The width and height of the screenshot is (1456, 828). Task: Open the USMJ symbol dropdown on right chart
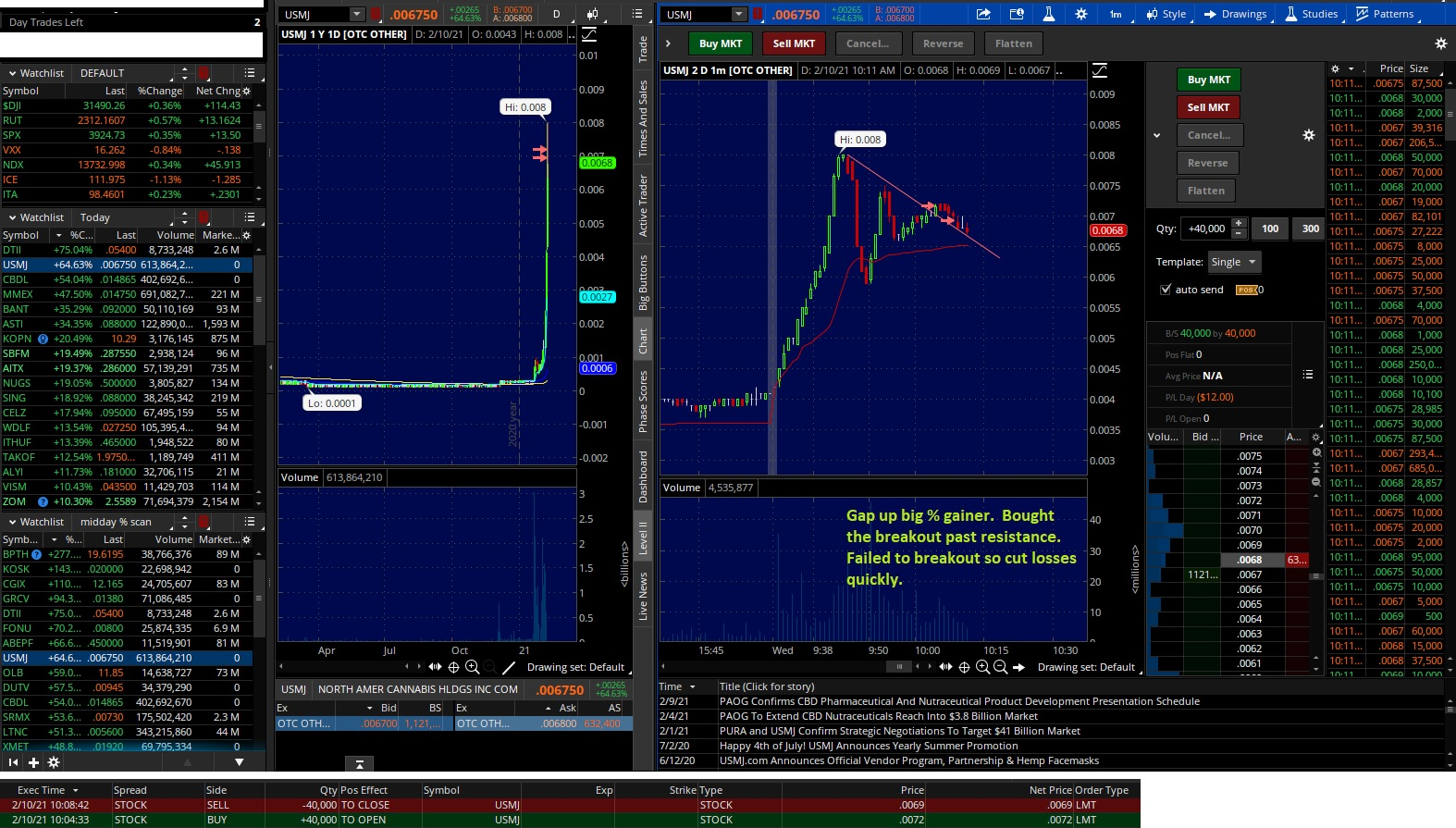[738, 14]
